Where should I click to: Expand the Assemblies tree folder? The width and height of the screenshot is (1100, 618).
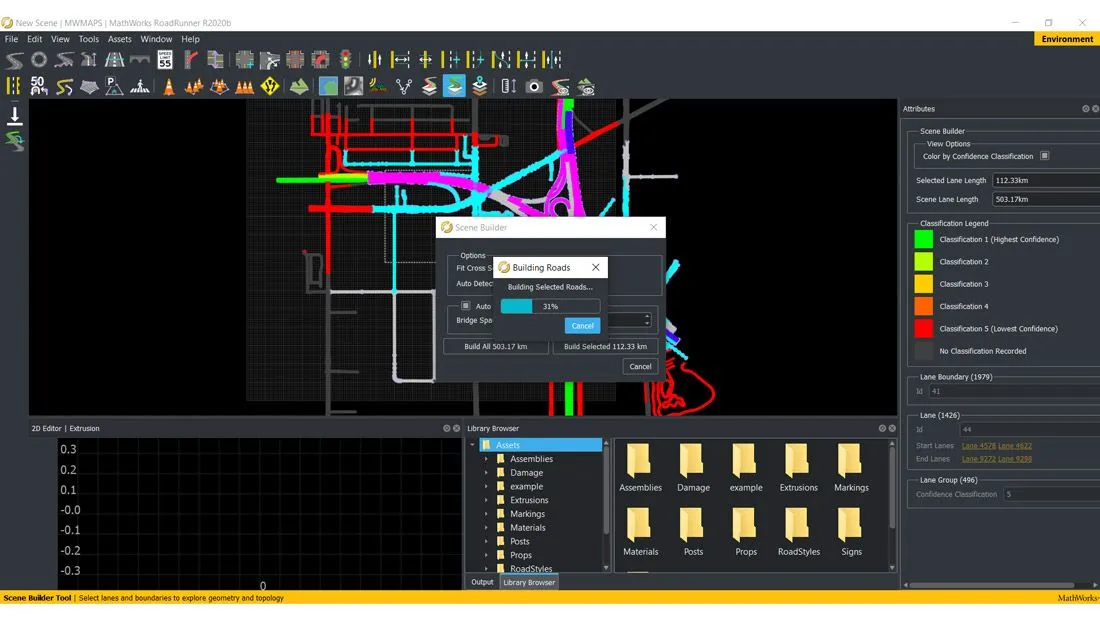click(x=486, y=459)
